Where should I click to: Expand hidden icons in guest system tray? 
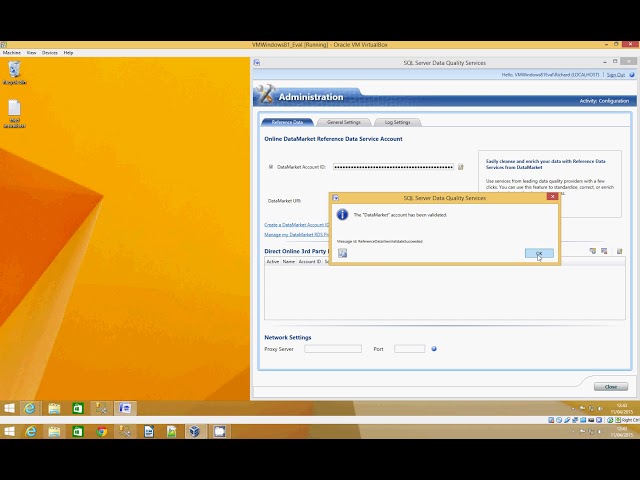[x=573, y=408]
